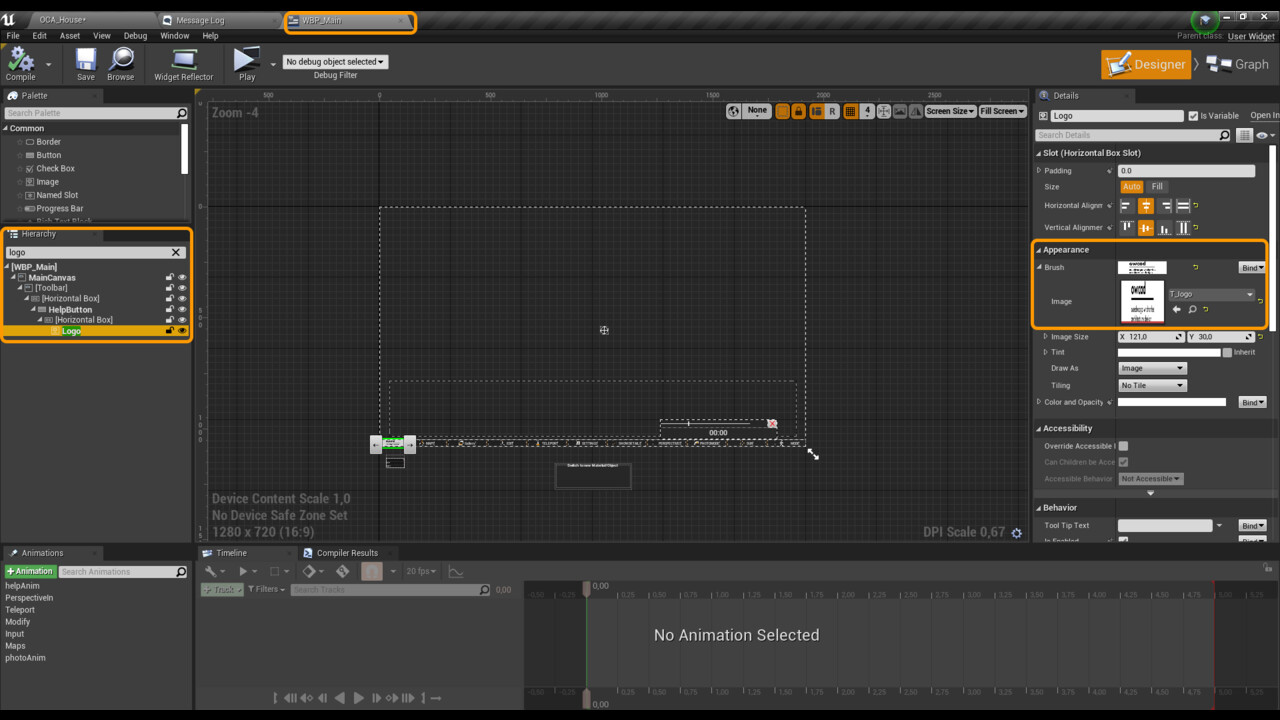The image size is (1280, 720).
Task: Toggle visibility eye of Logo row
Action: (182, 331)
